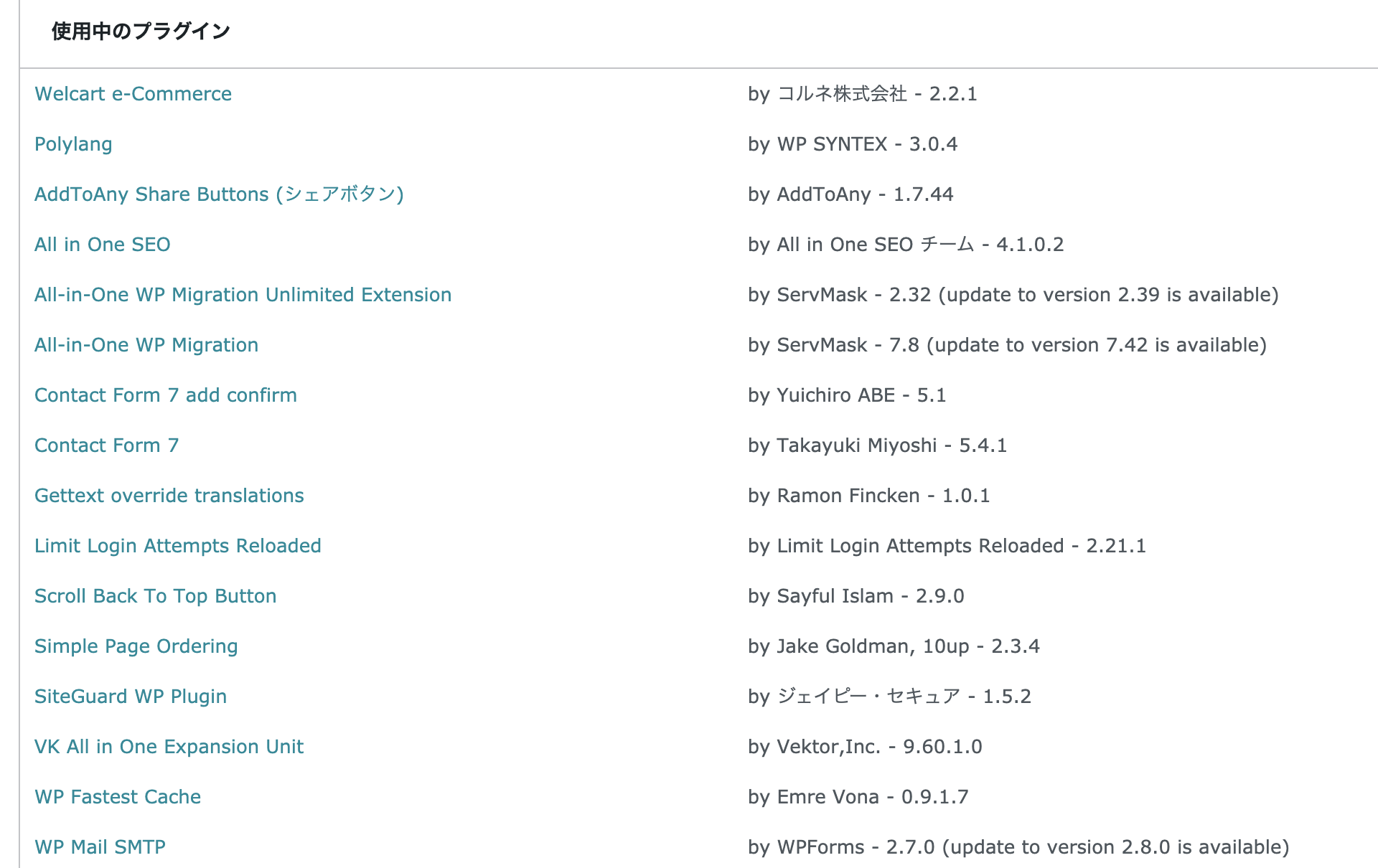Click text 'by WP SYNTEX - 3.0.4'

tap(852, 144)
